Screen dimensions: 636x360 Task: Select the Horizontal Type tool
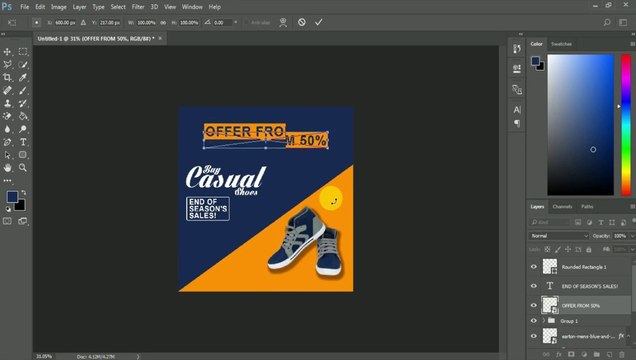click(23, 142)
